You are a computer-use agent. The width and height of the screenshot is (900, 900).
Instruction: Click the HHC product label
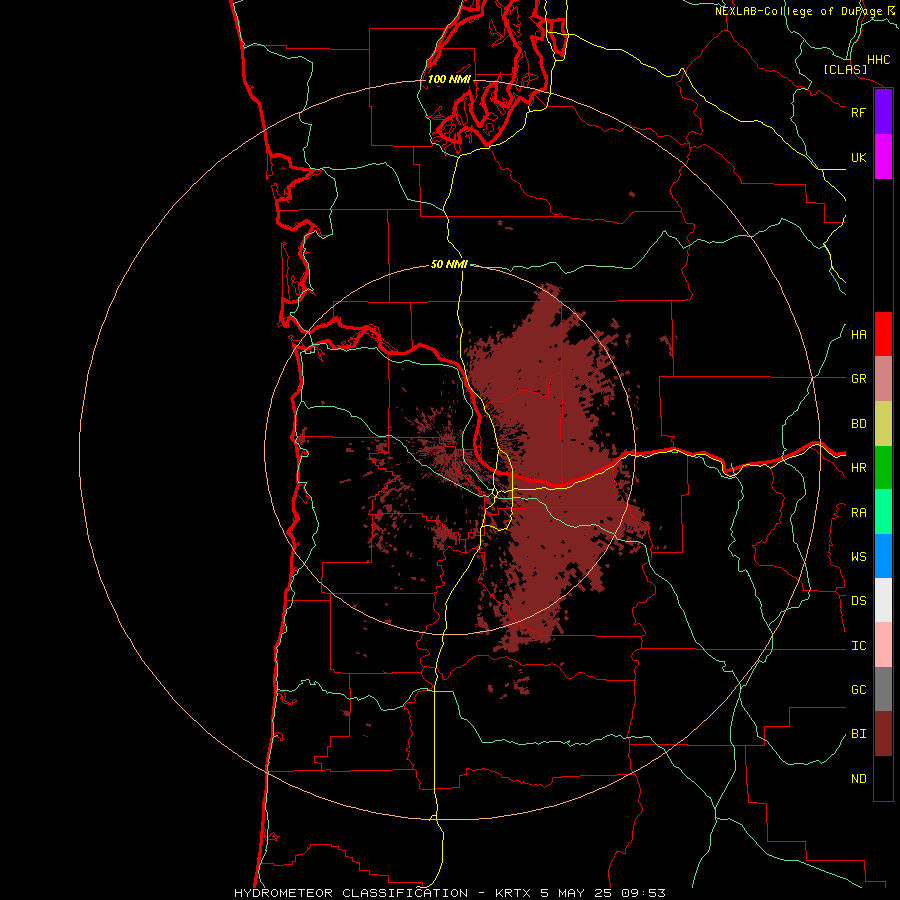coord(878,60)
